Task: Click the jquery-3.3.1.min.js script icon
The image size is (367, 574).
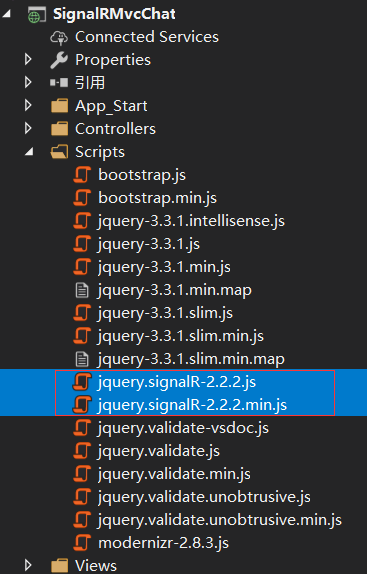Action: click(x=82, y=267)
